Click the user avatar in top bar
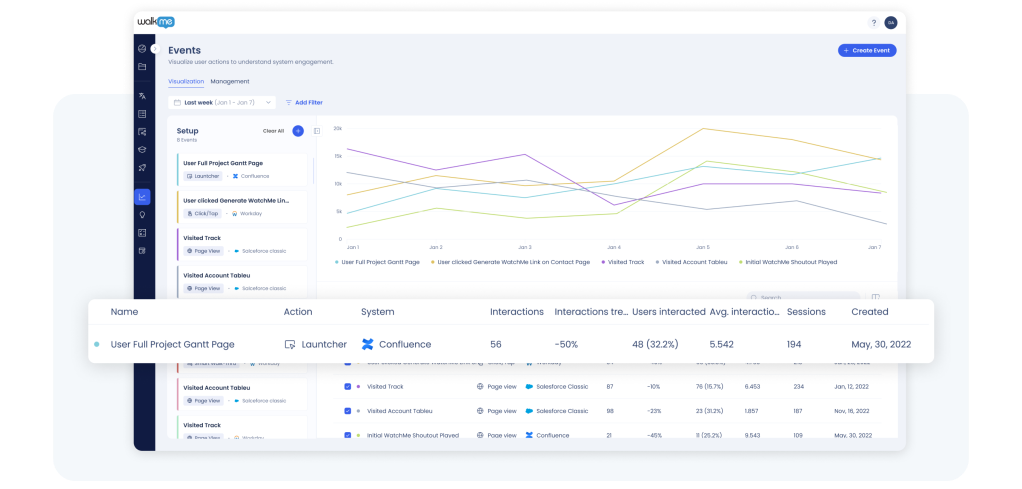 point(890,22)
